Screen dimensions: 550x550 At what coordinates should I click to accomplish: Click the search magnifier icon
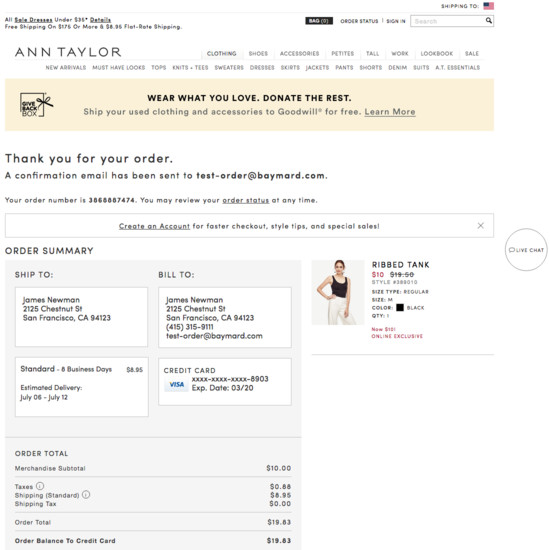point(488,21)
